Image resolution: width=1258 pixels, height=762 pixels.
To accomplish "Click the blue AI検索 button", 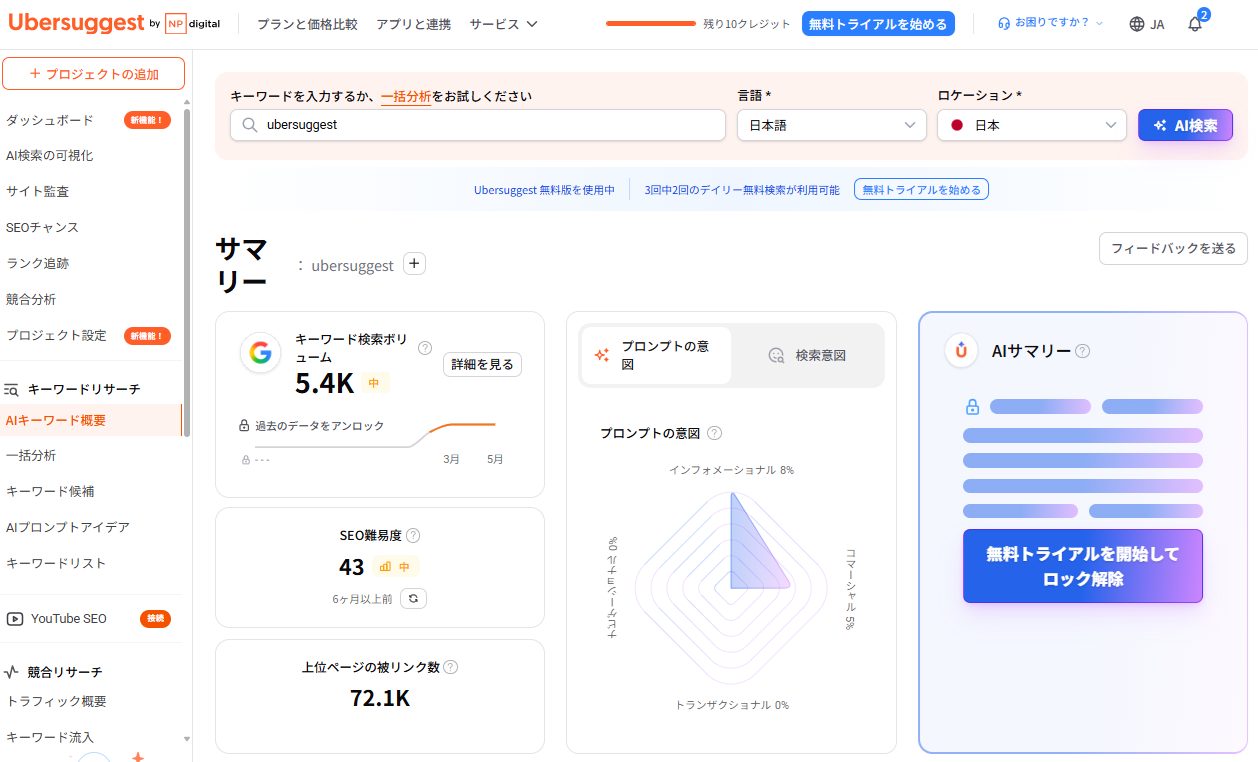I will [1185, 125].
